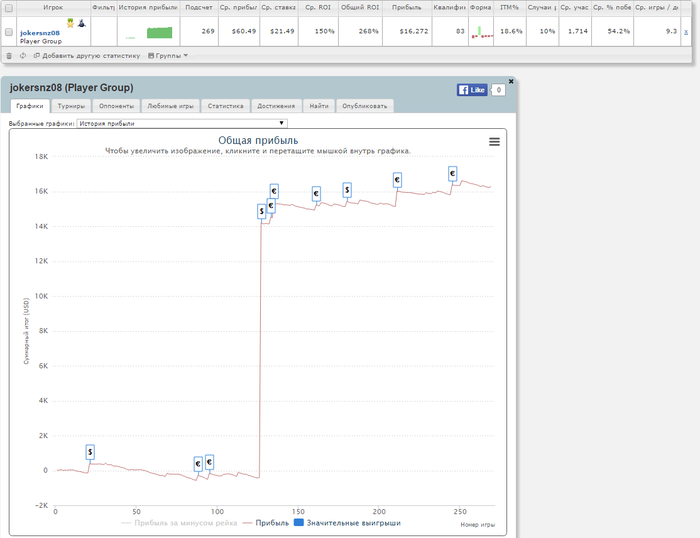Sort by the Игрок column header
The width and height of the screenshot is (700, 538).
[x=53, y=8]
